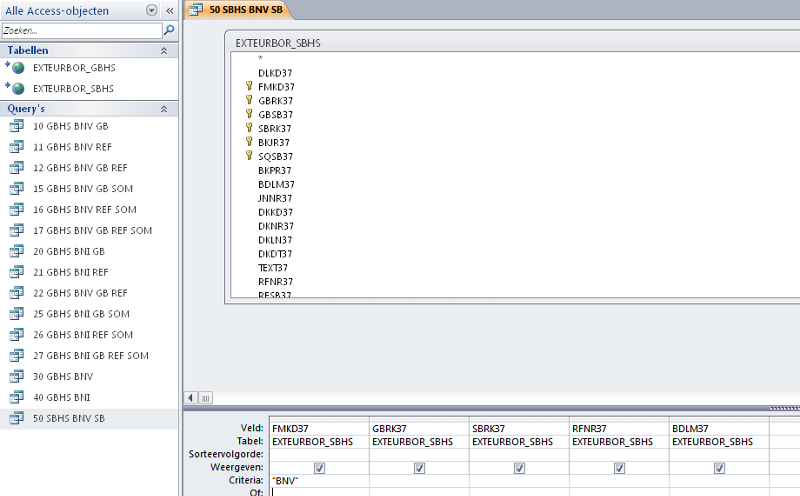The image size is (800, 496).
Task: Click the Sorteervolgorde cell under FMKD37
Action: click(x=319, y=454)
